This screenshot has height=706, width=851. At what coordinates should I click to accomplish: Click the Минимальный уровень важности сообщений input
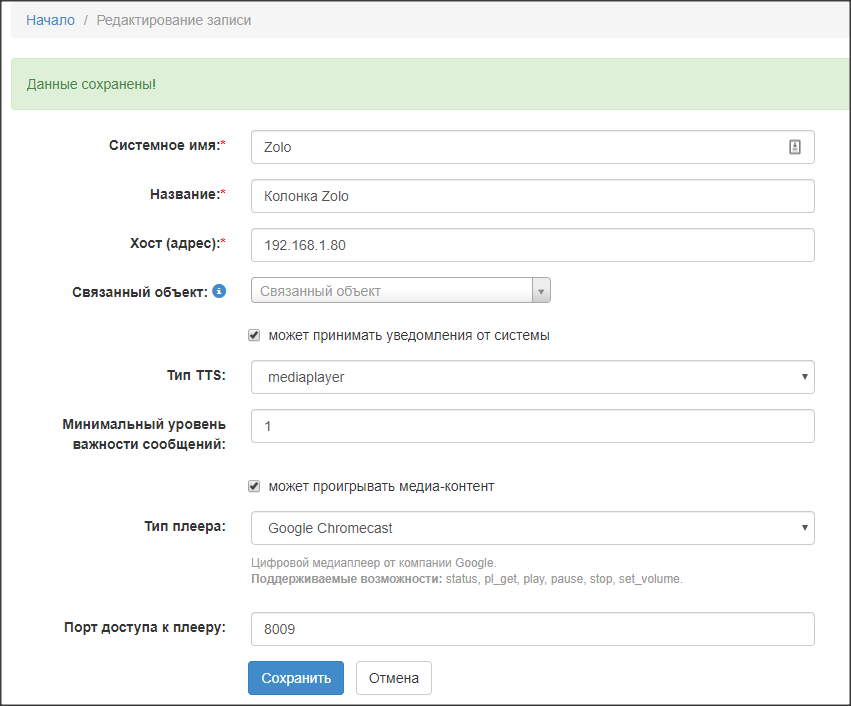point(532,426)
